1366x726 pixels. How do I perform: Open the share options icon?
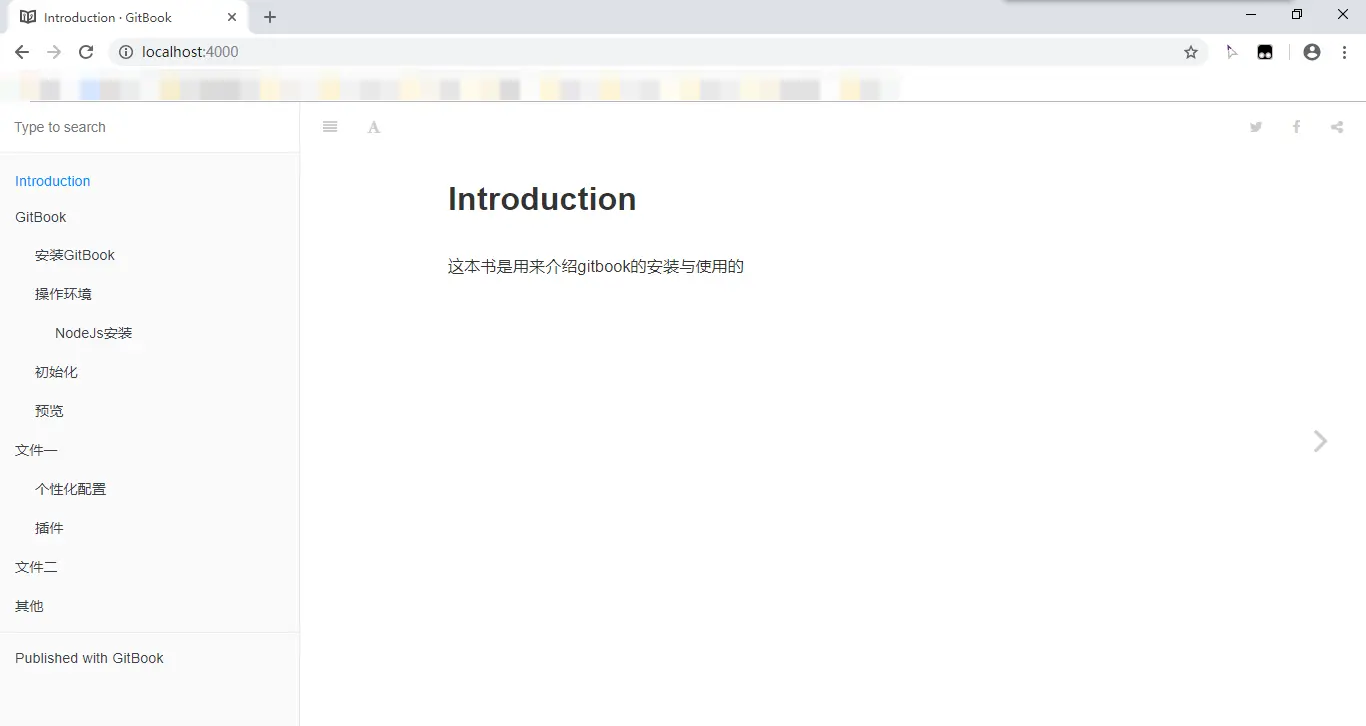coord(1337,127)
